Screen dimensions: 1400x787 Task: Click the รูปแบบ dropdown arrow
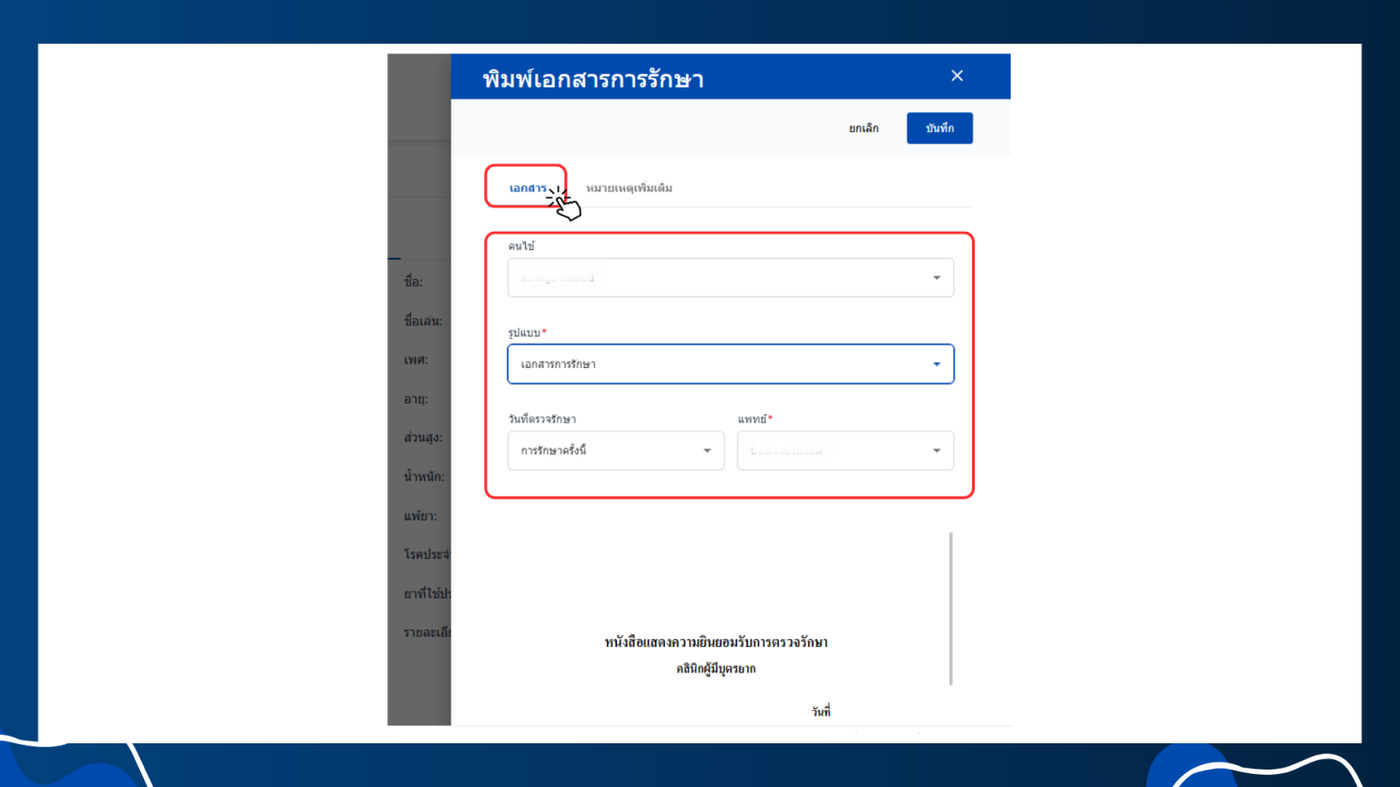[x=937, y=364]
